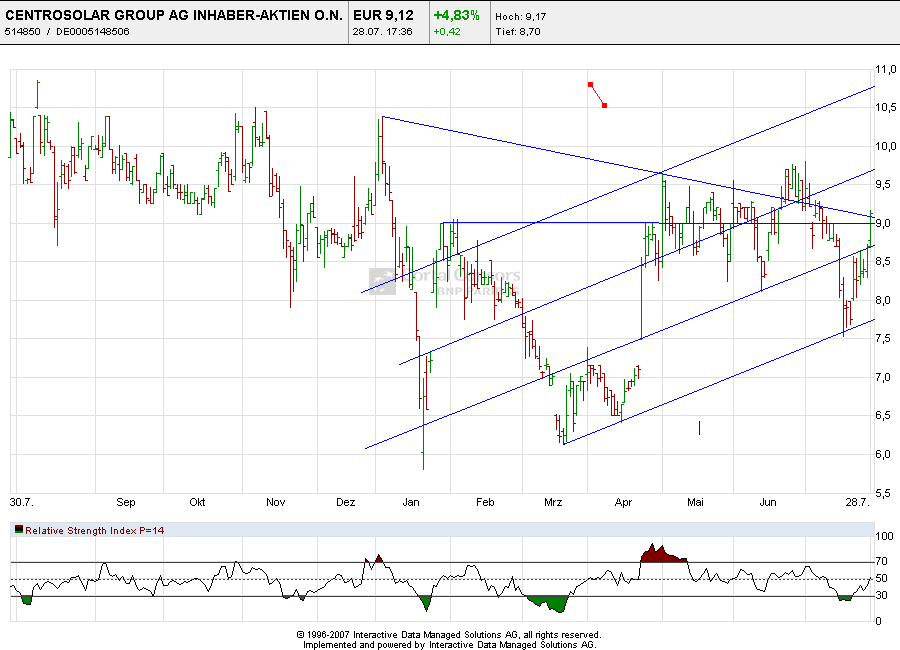This screenshot has width=900, height=650.
Task: Select the upper red trendline handle
Action: tap(591, 84)
